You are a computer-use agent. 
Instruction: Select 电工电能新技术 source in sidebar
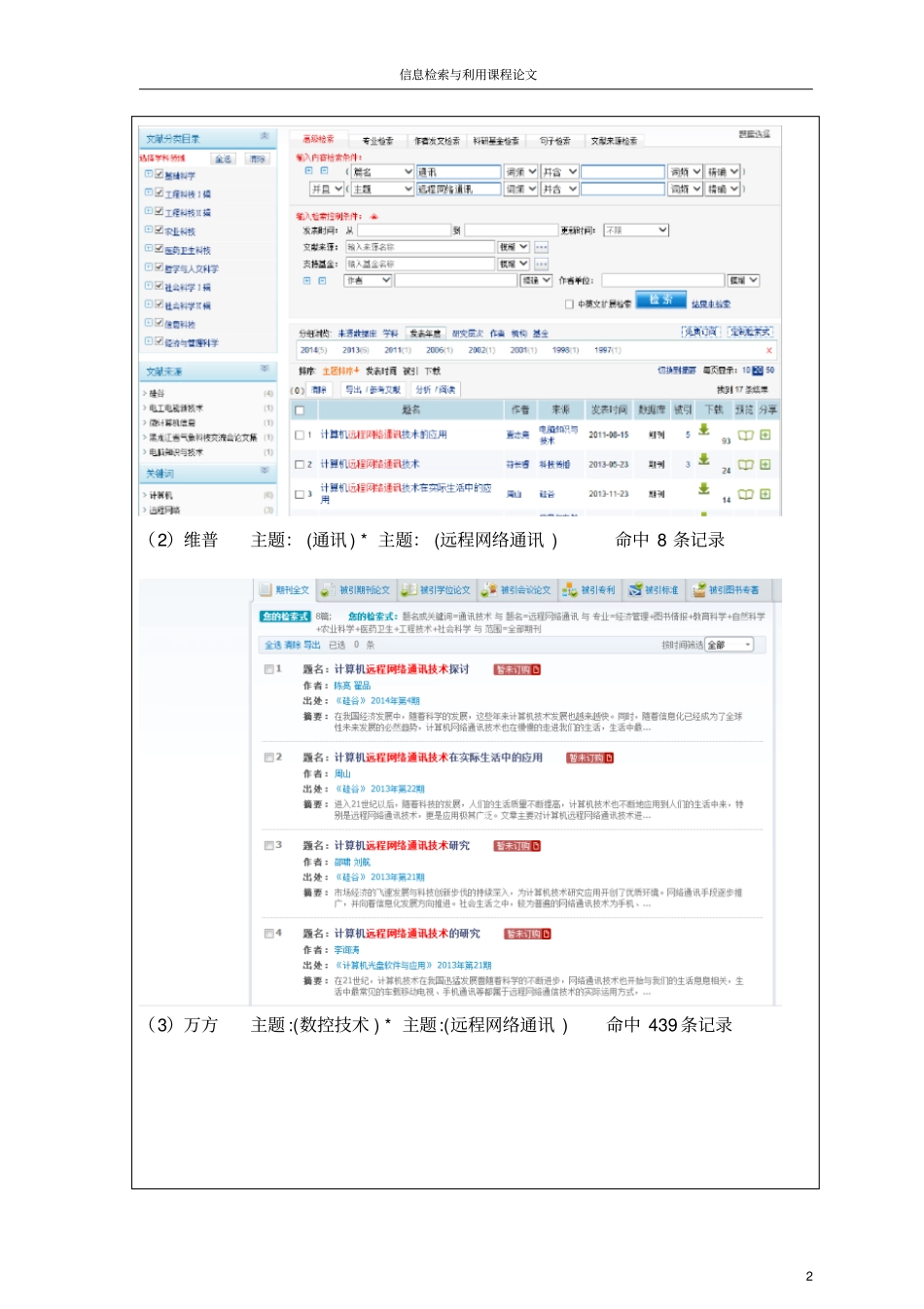(176, 408)
